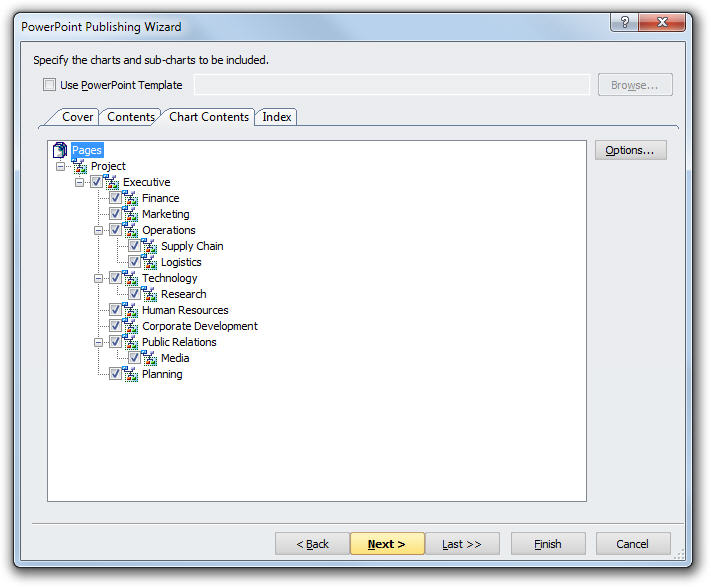Open the Index tab

tap(277, 117)
